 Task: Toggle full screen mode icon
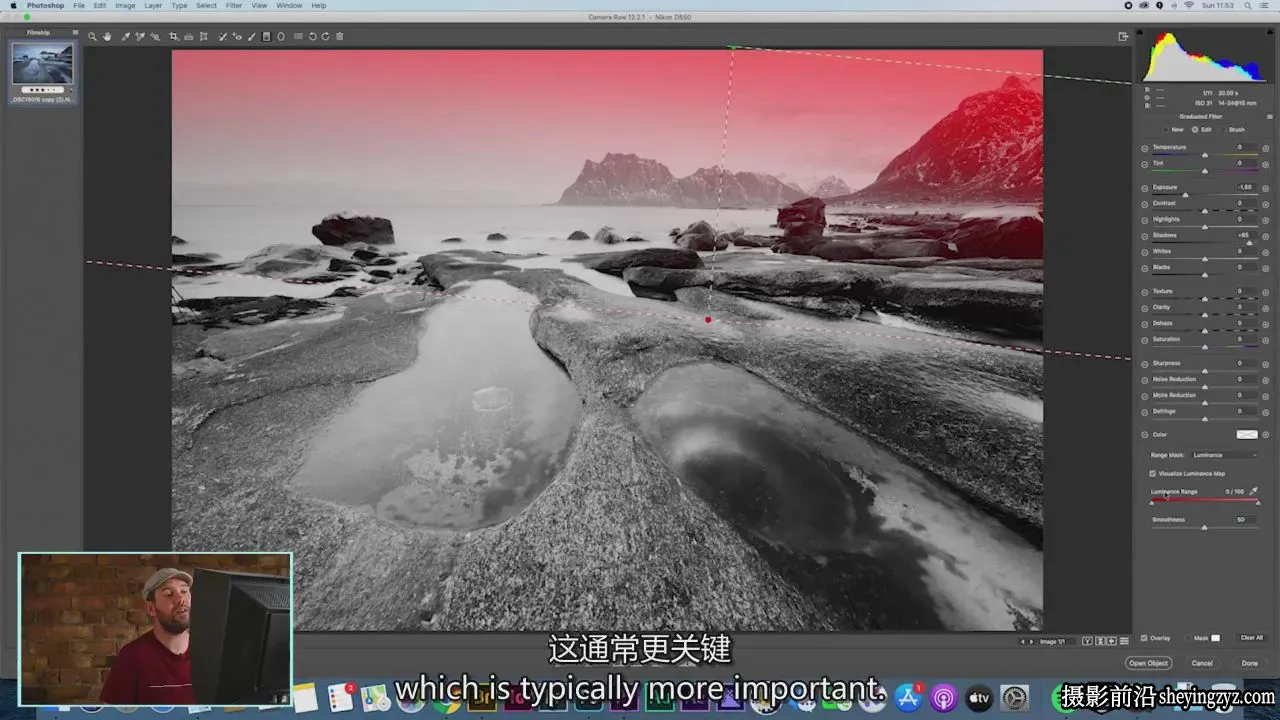click(1123, 36)
